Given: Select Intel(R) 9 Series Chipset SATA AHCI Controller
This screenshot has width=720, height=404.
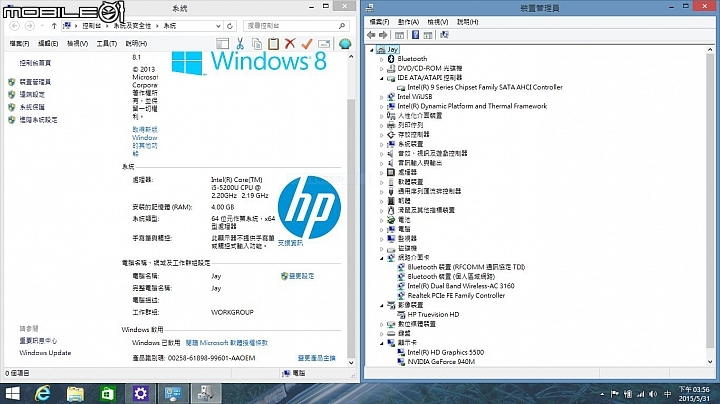Looking at the screenshot, I should [485, 87].
